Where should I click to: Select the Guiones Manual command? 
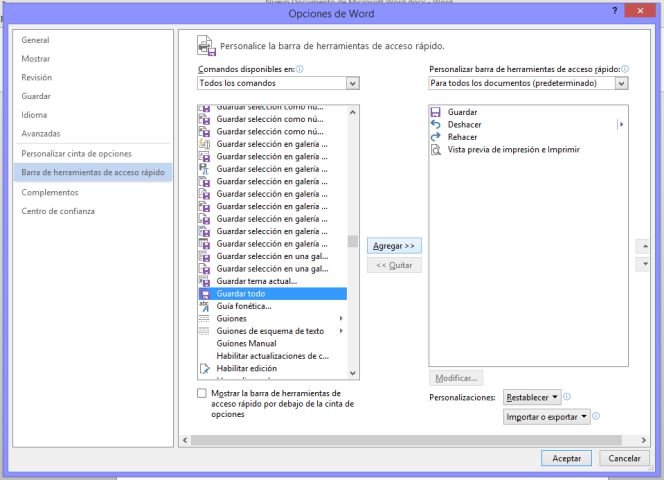pos(273,344)
